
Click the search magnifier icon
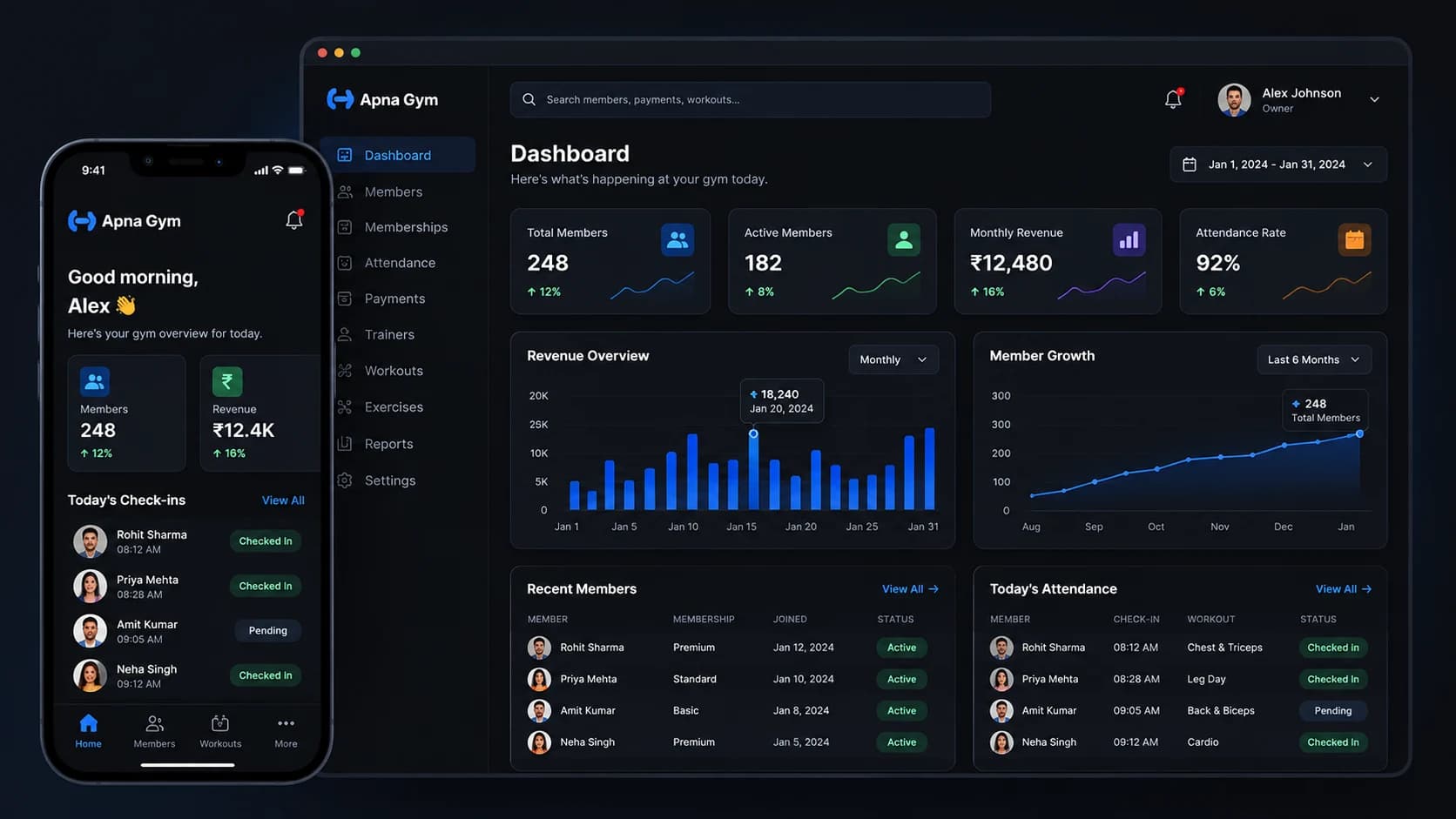[529, 99]
